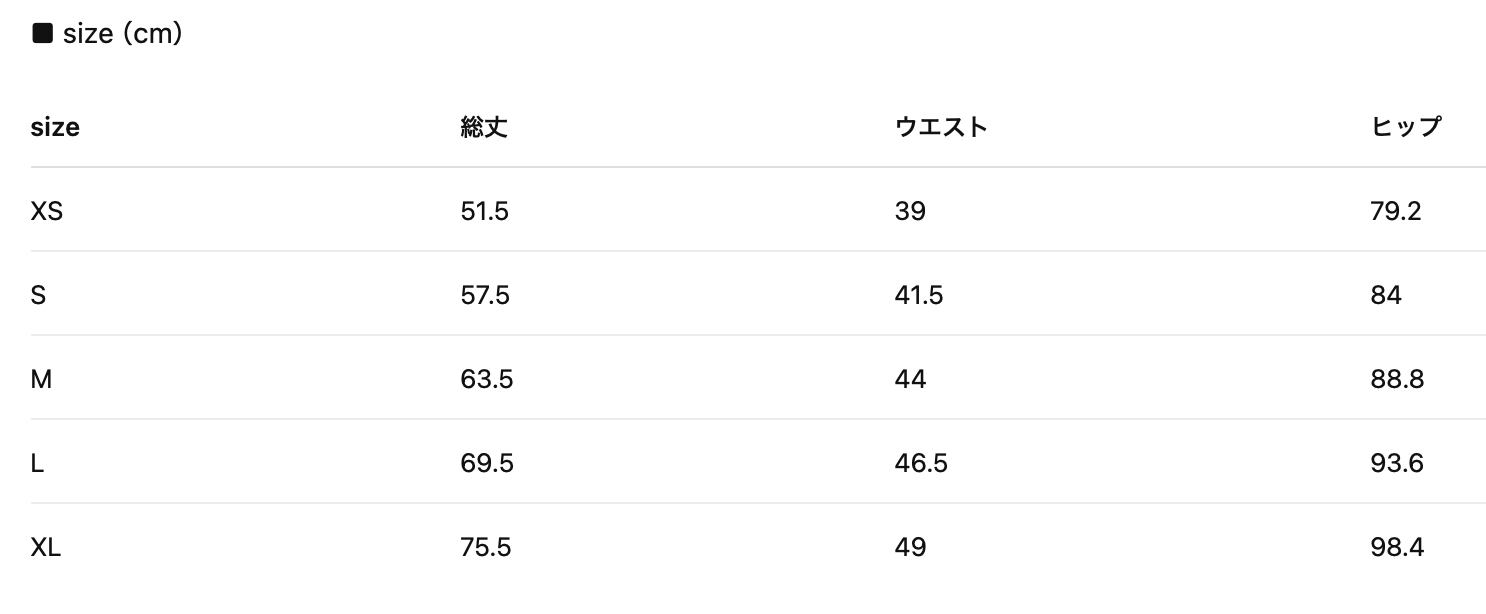Screen dimensions: 1486x614
Task: Select the ウエスト column header
Action: point(941,127)
